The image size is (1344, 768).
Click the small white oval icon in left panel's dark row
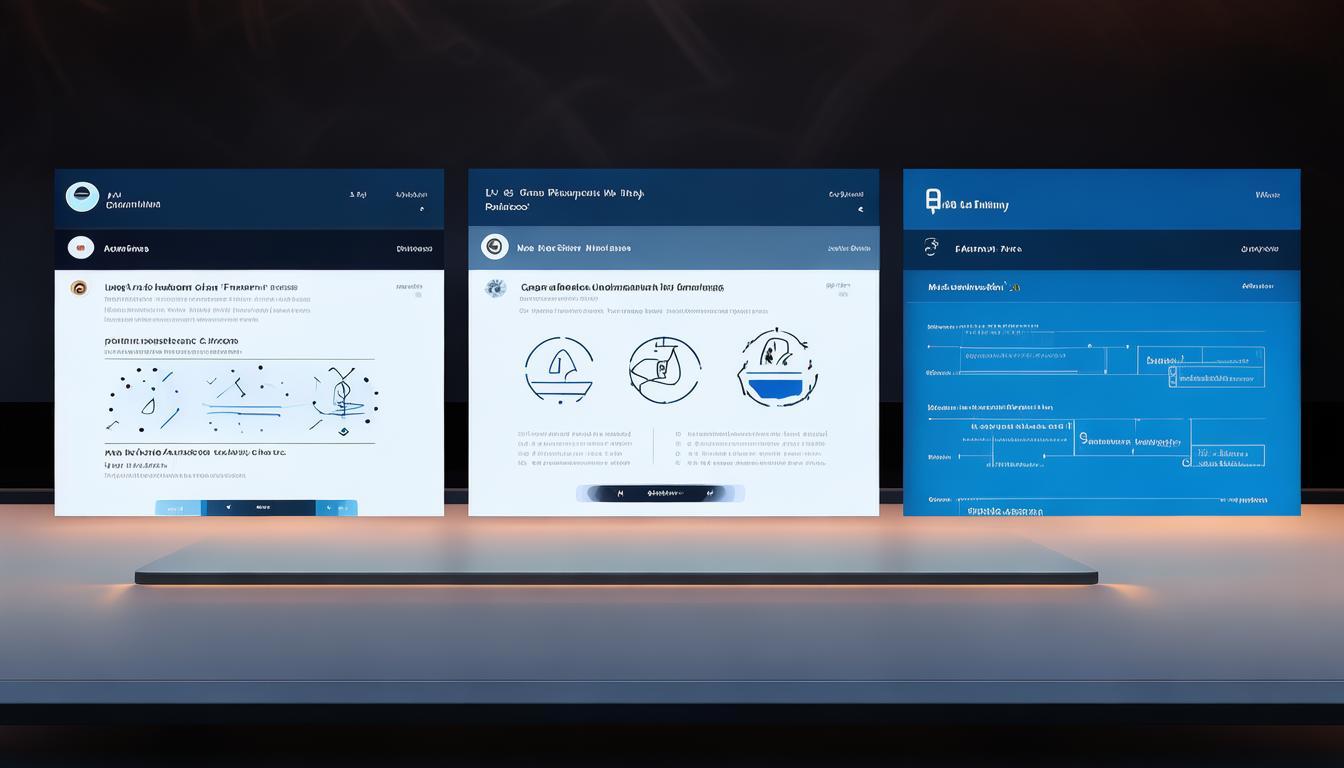click(81, 247)
